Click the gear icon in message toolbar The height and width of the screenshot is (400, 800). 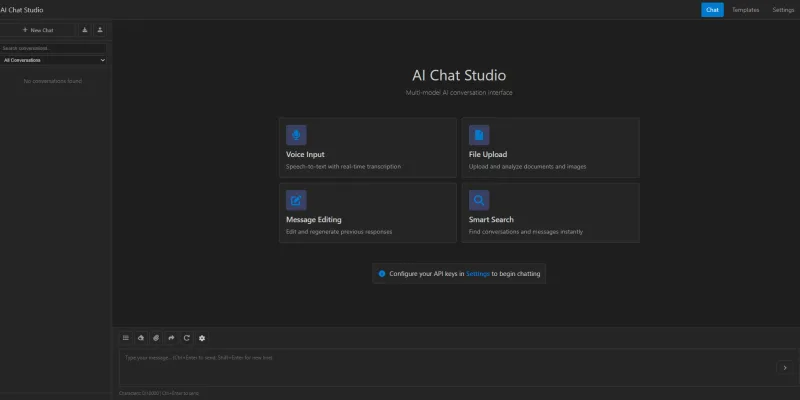pyautogui.click(x=202, y=338)
